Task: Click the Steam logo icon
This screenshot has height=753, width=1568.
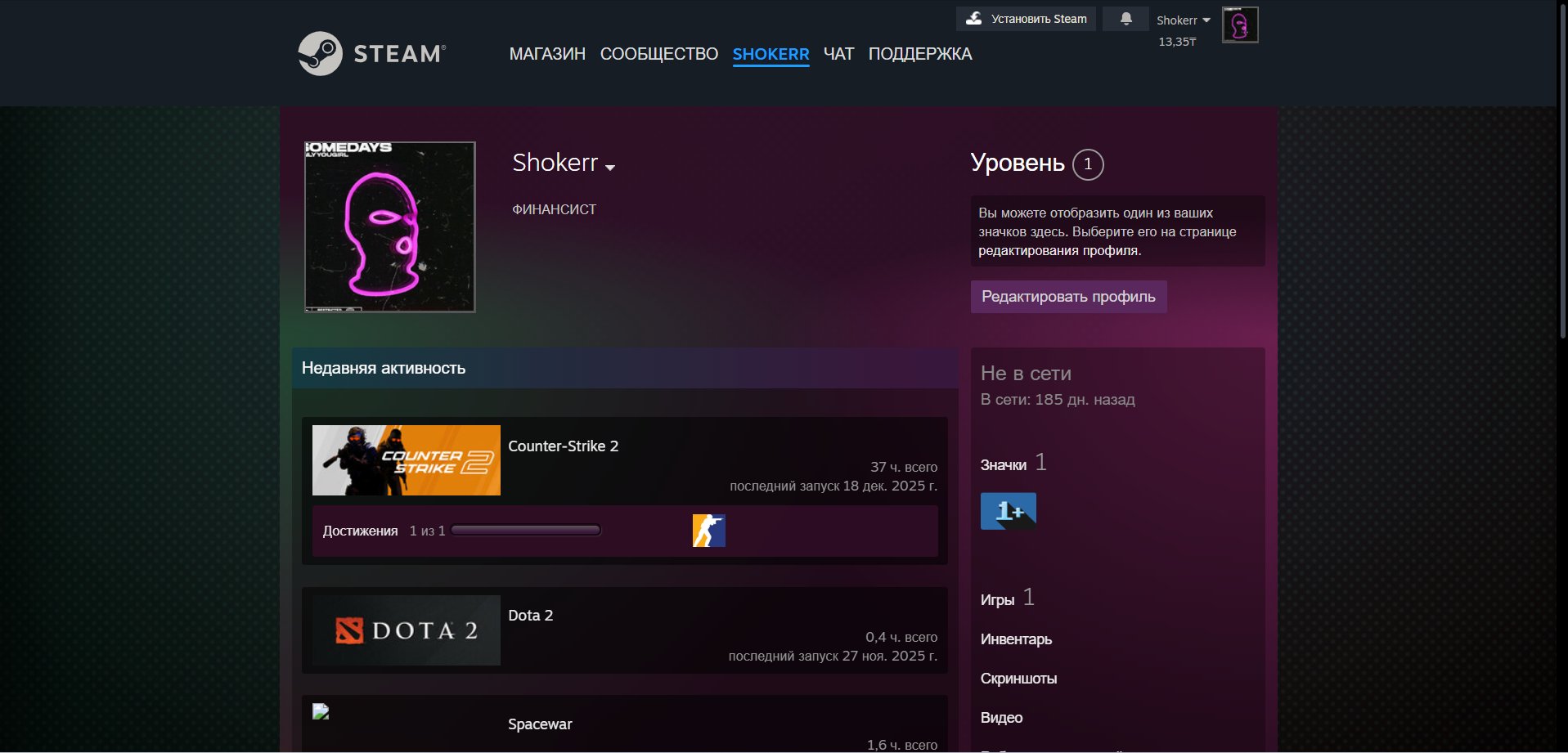Action: [320, 54]
